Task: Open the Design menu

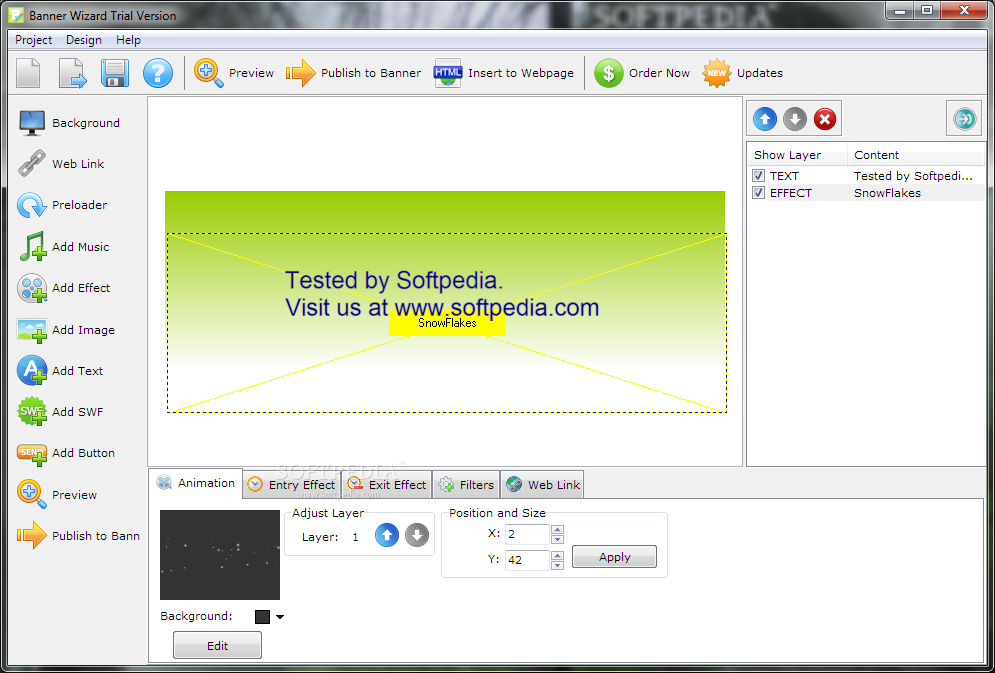Action: 84,40
